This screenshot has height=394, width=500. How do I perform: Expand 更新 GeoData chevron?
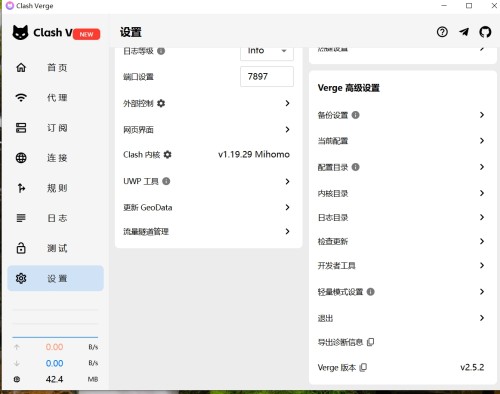click(x=287, y=207)
